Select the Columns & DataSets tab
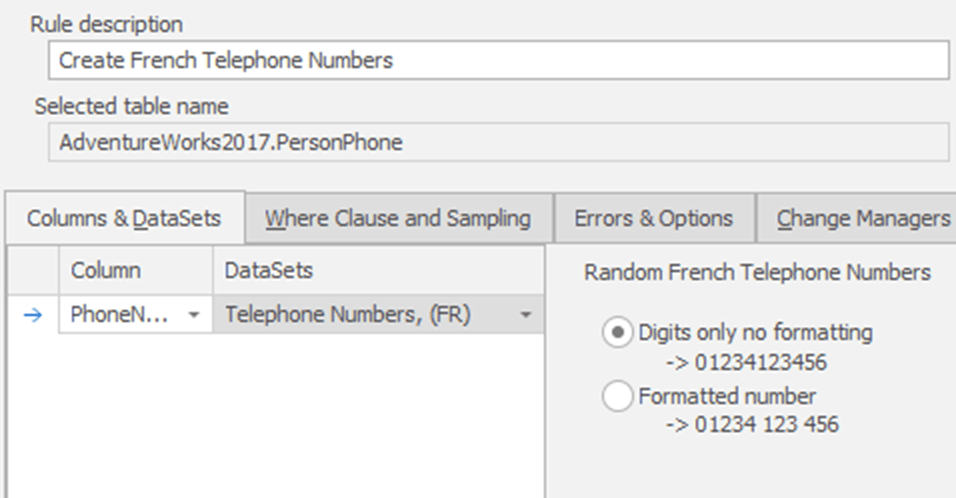This screenshot has height=498, width=956. (124, 218)
